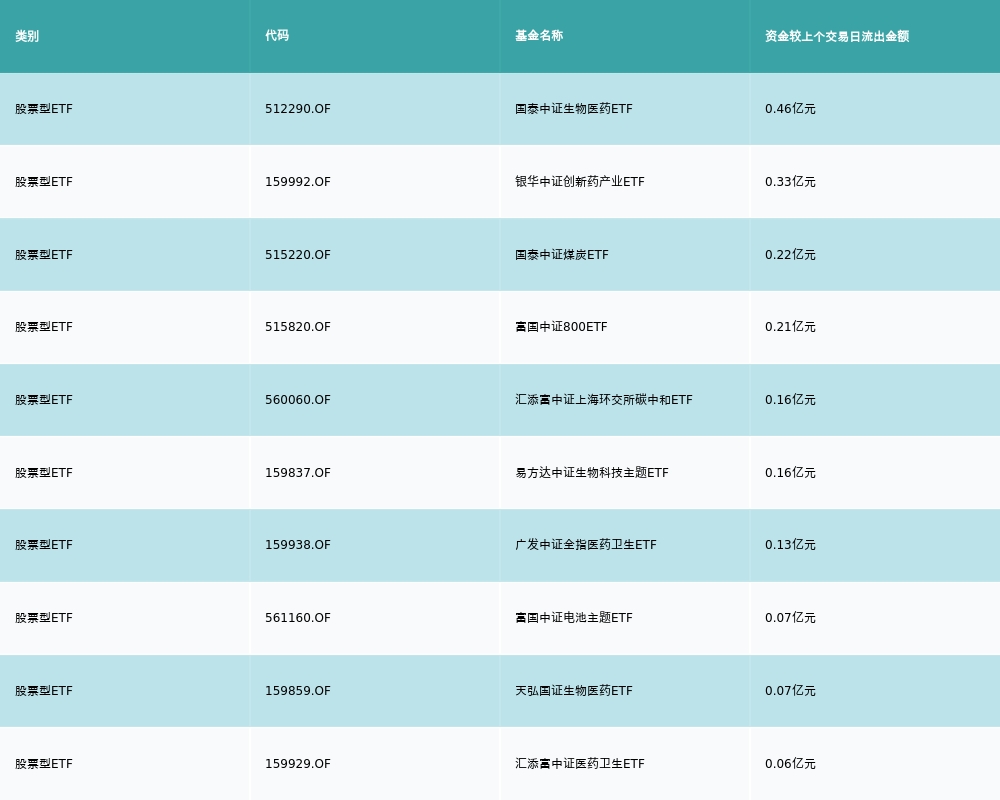Select fund code 159929.OF
Viewport: 1000px width, 800px height.
(298, 764)
